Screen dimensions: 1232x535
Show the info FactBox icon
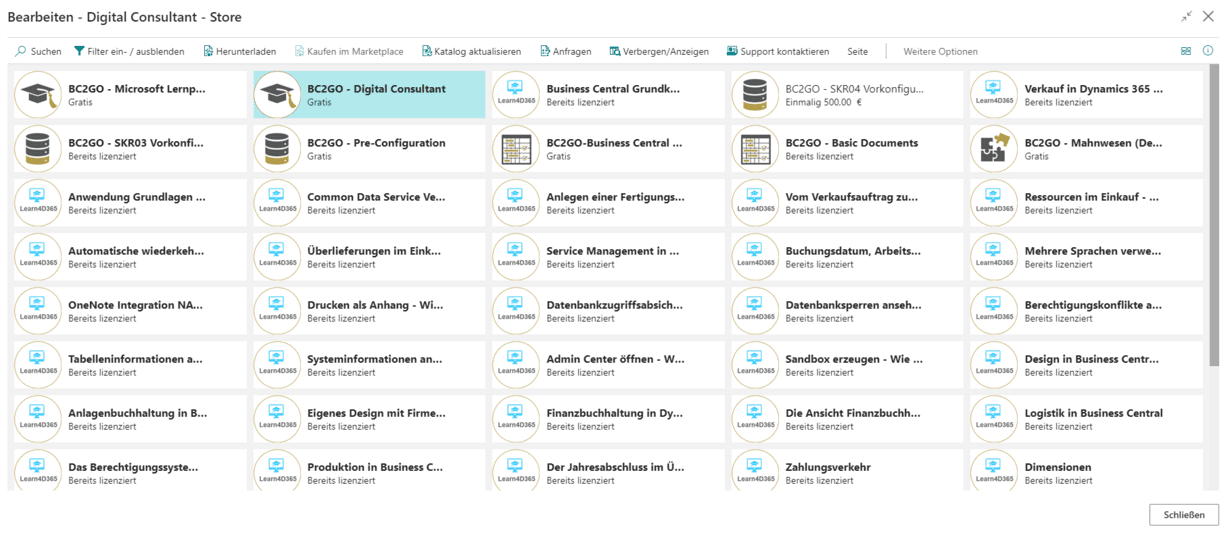tap(1208, 51)
